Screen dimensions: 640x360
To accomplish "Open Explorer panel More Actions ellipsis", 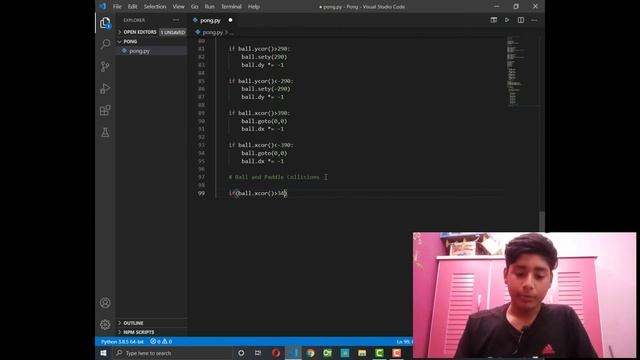I will coord(176,20).
